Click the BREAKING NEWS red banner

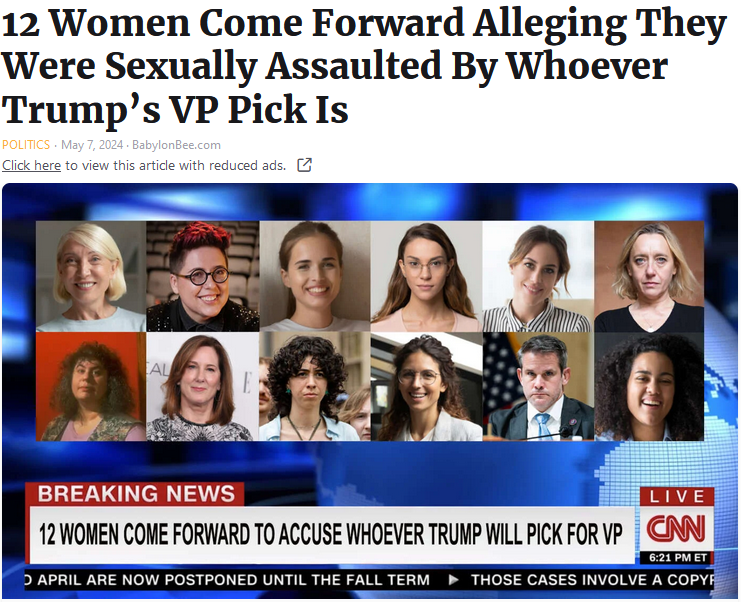coord(135,494)
